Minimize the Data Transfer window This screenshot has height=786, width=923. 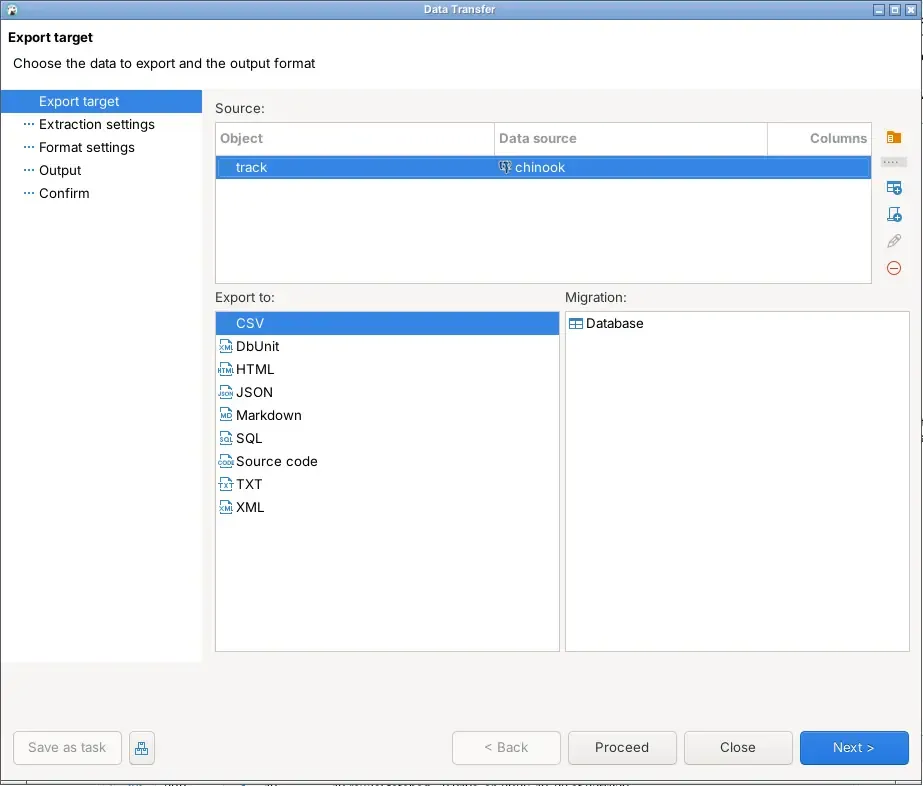pos(879,9)
